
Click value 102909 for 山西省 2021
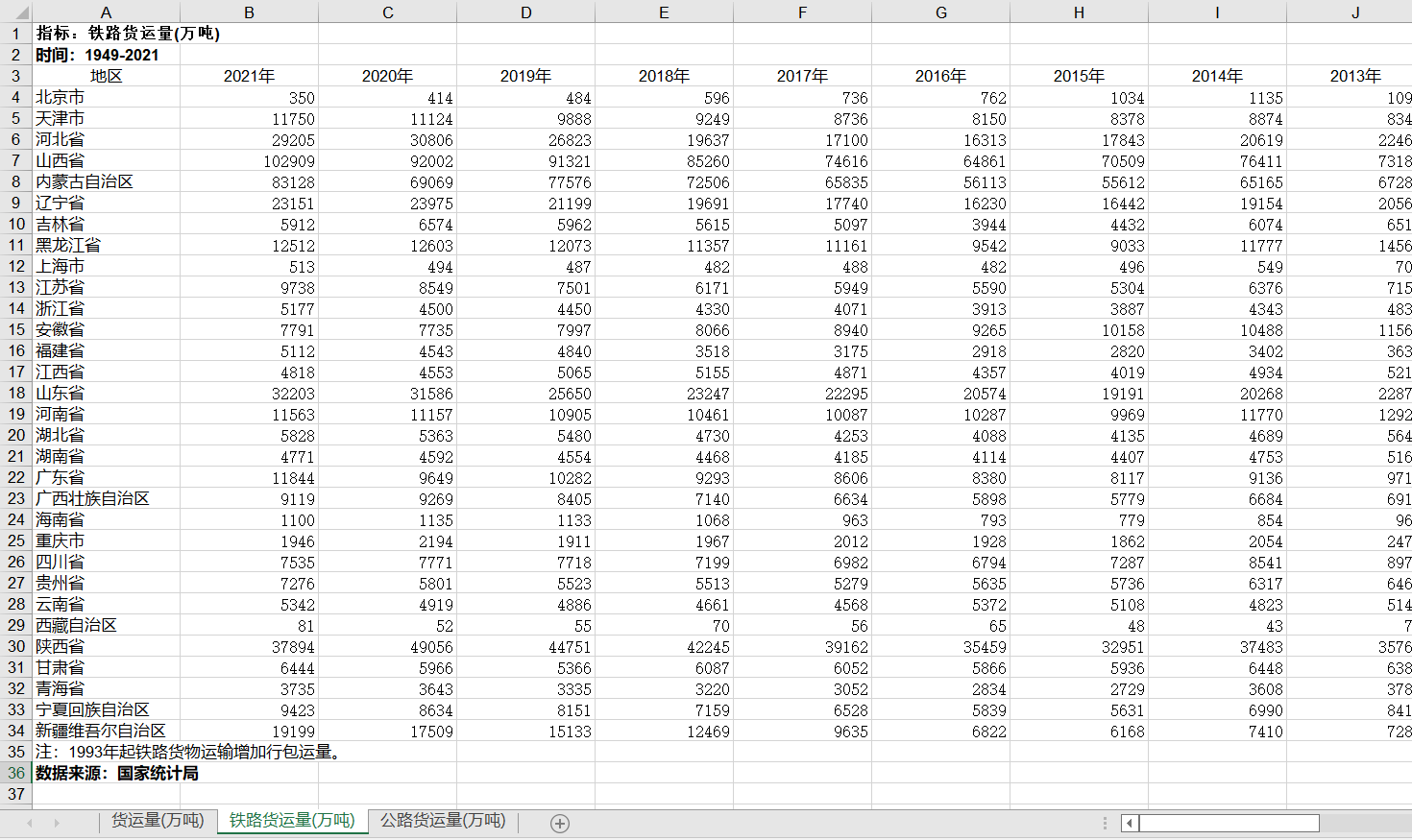(x=249, y=160)
